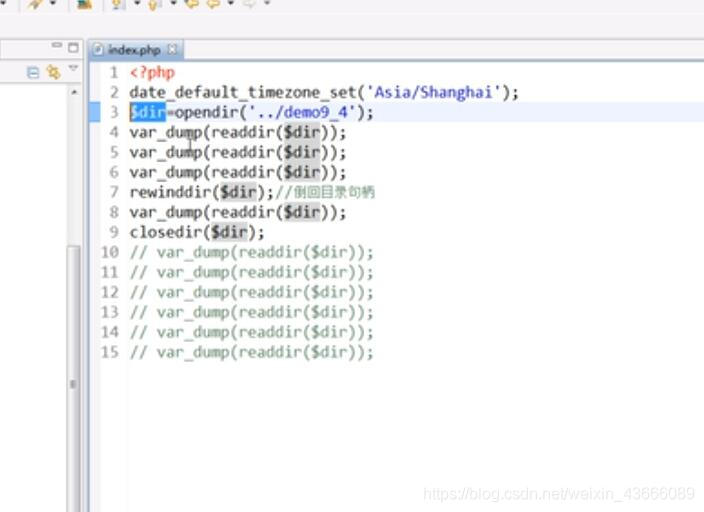Viewport: 704px width, 512px height.
Task: Click the Chinese comment after rewinddir
Action: 325,192
